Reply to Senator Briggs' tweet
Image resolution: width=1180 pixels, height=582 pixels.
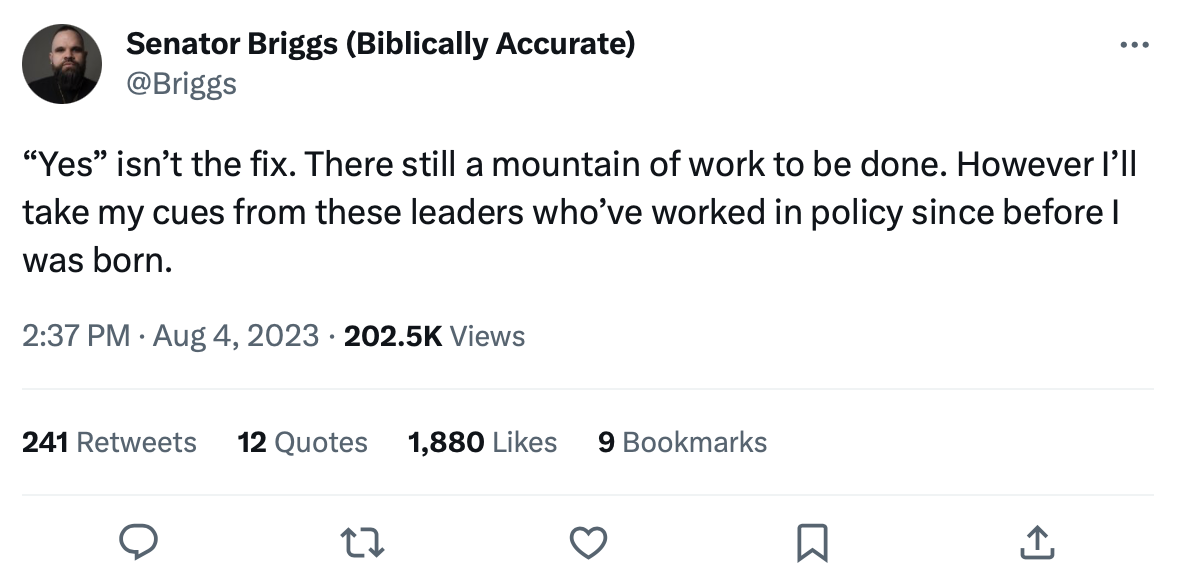point(142,543)
